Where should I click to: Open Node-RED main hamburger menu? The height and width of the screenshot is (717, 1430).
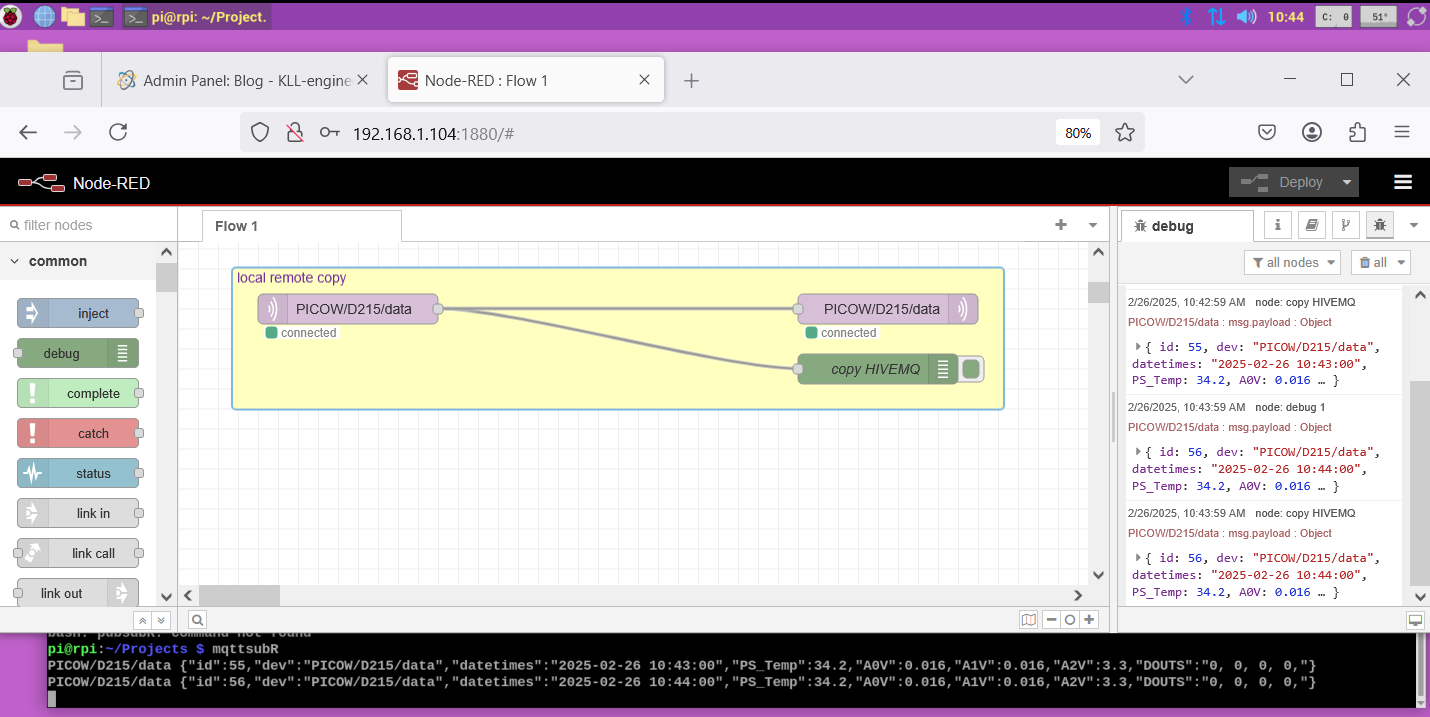pos(1402,182)
